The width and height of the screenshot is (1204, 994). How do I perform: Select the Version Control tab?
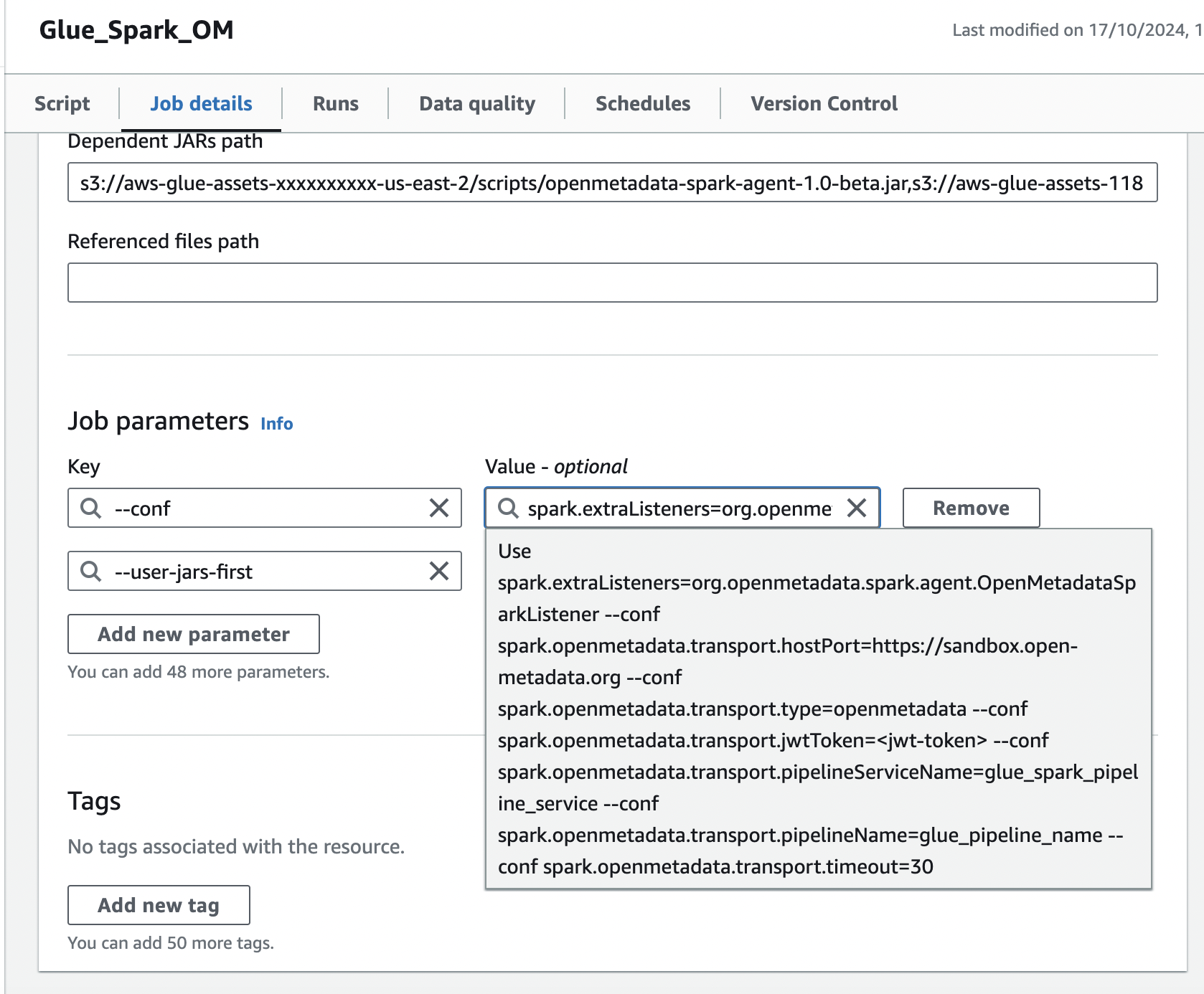tap(823, 103)
